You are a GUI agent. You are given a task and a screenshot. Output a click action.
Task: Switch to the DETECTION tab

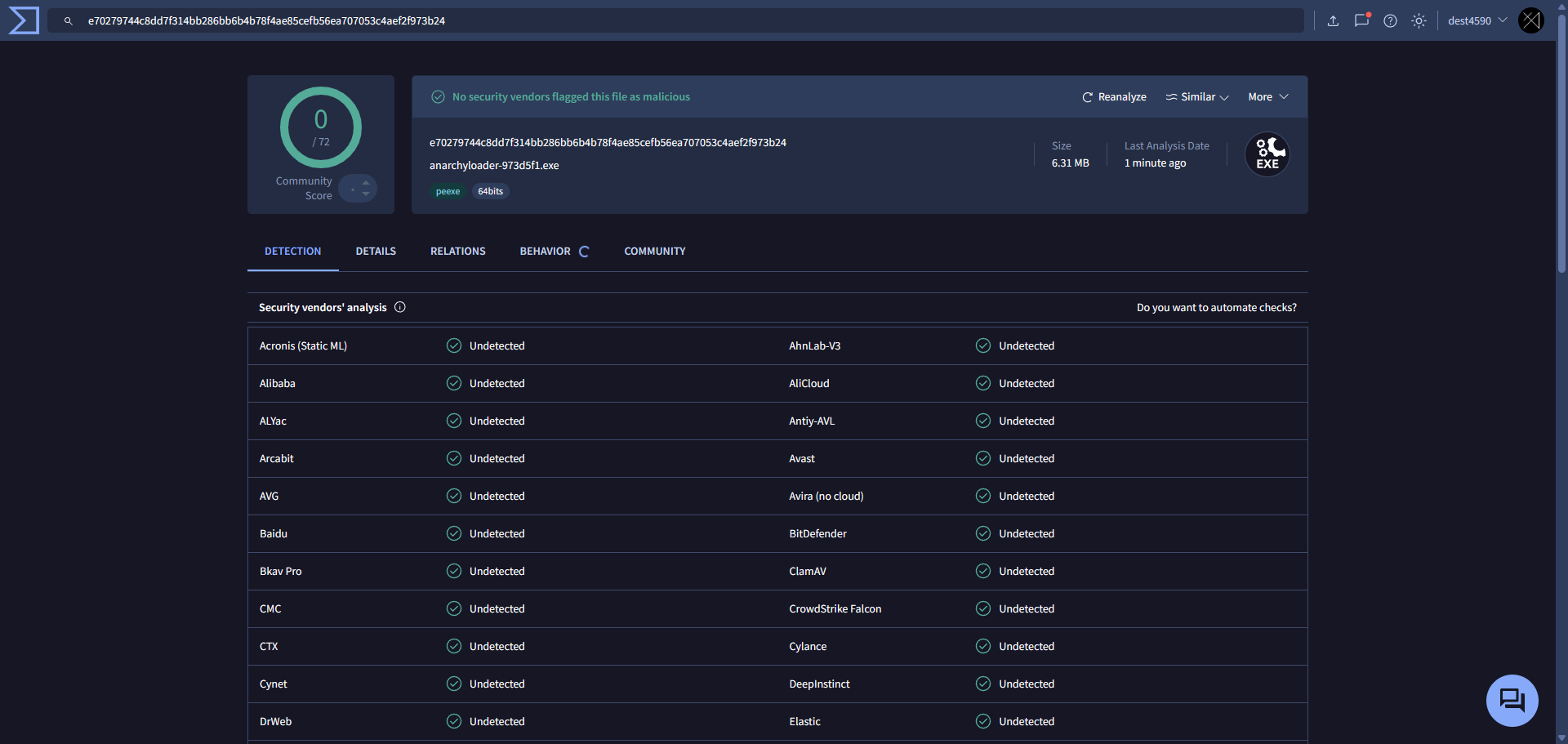[293, 252]
